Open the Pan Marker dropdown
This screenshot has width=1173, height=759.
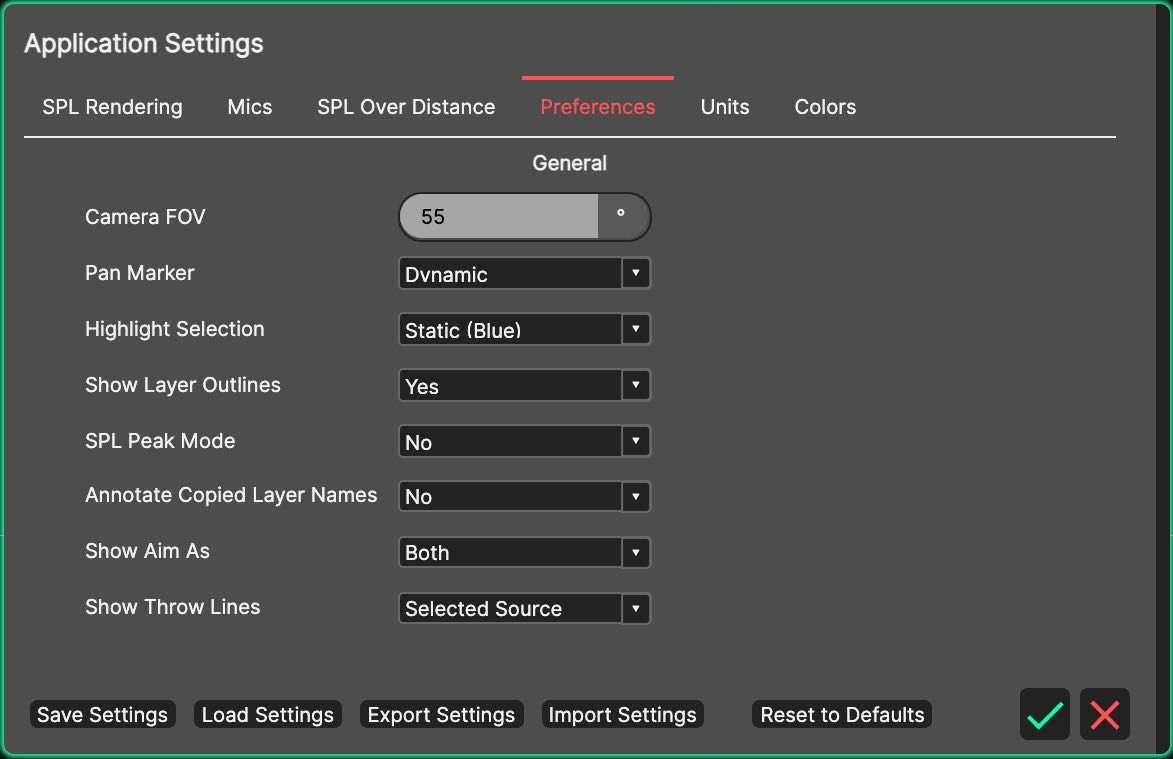[x=524, y=274]
